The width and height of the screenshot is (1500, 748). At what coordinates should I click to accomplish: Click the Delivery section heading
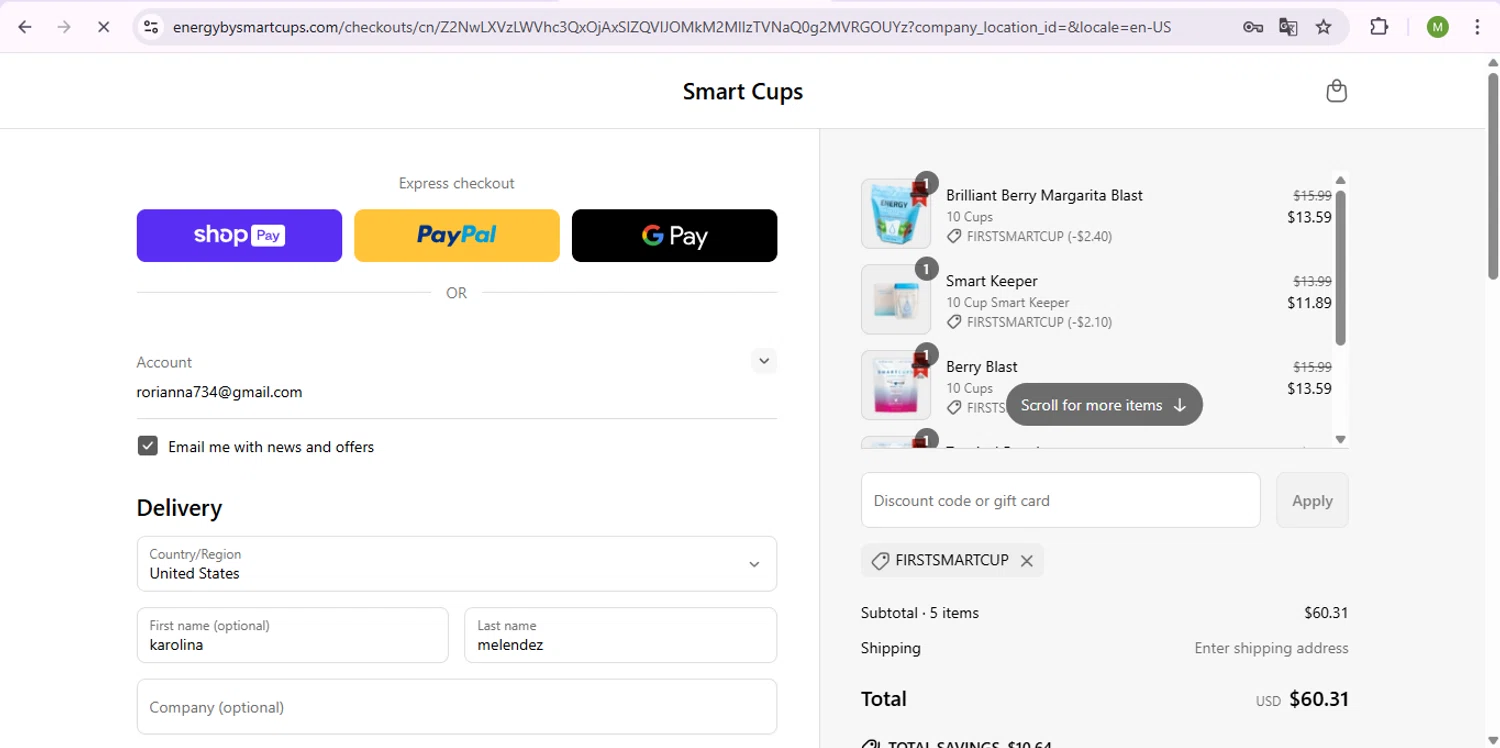[179, 508]
